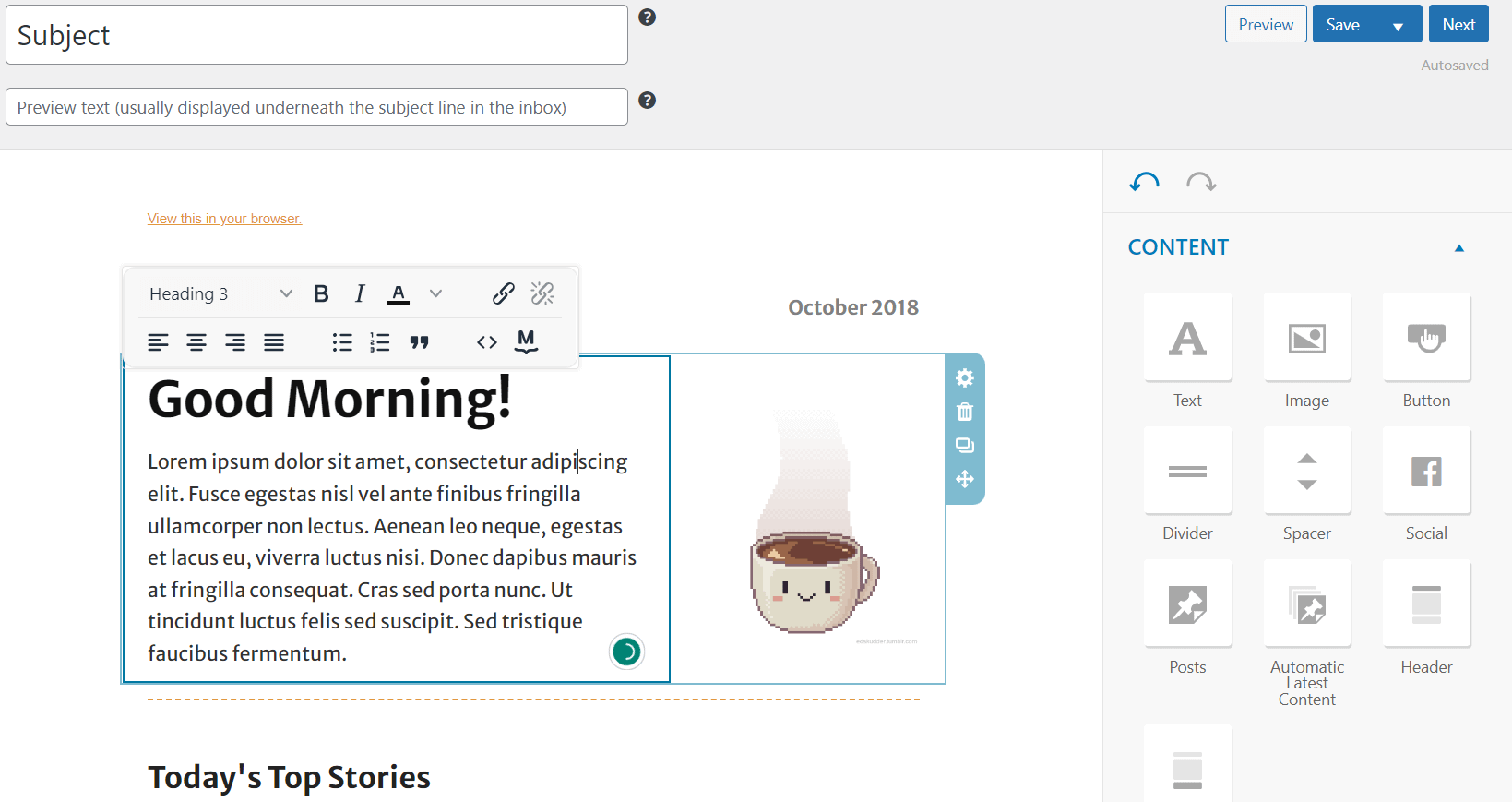This screenshot has width=1512, height=802.
Task: Open the Save button dropdown arrow
Action: (1399, 25)
